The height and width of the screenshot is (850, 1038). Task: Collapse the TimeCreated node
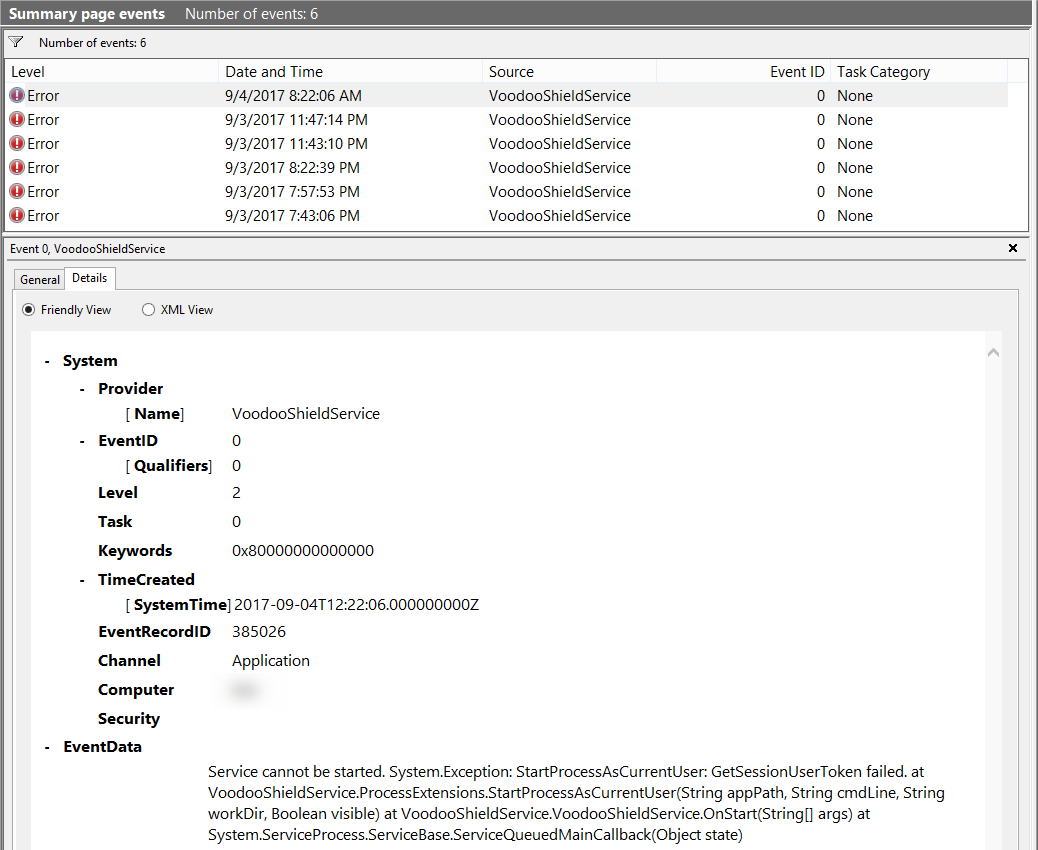click(82, 581)
